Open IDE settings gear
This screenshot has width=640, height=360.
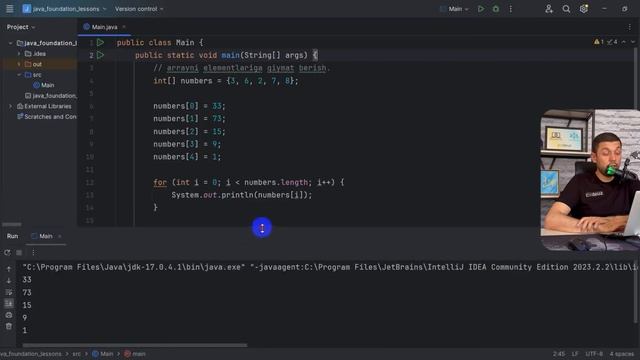584,9
